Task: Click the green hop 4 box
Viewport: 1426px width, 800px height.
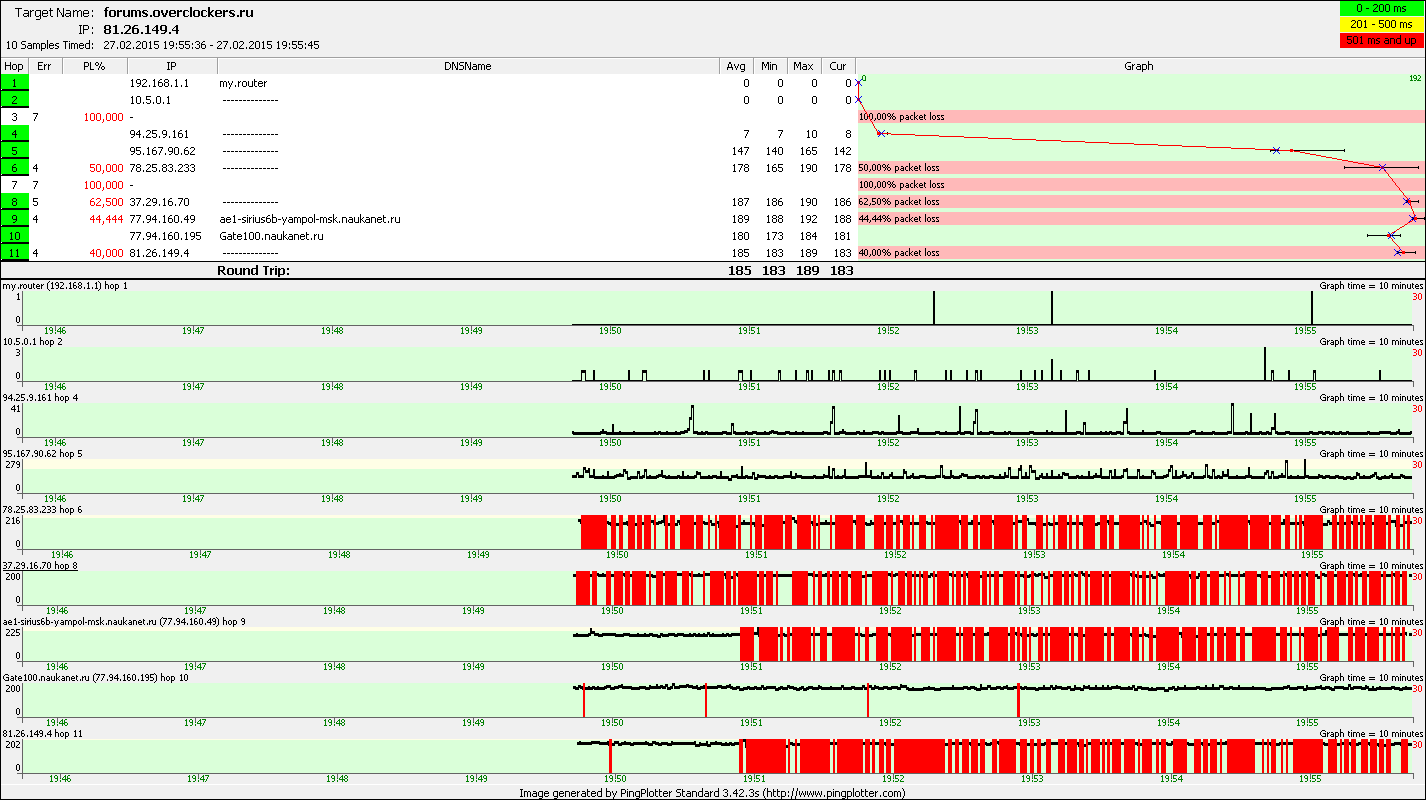Action: point(15,134)
